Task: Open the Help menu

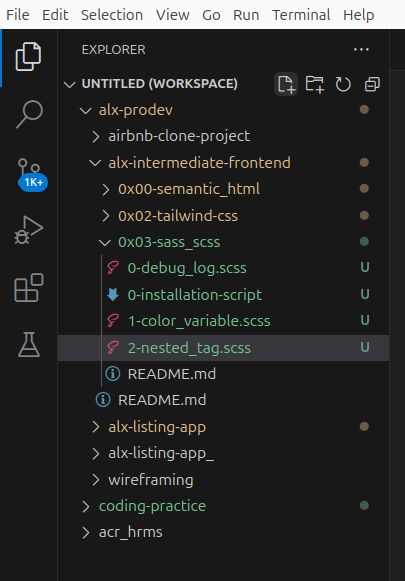Action: pos(359,15)
